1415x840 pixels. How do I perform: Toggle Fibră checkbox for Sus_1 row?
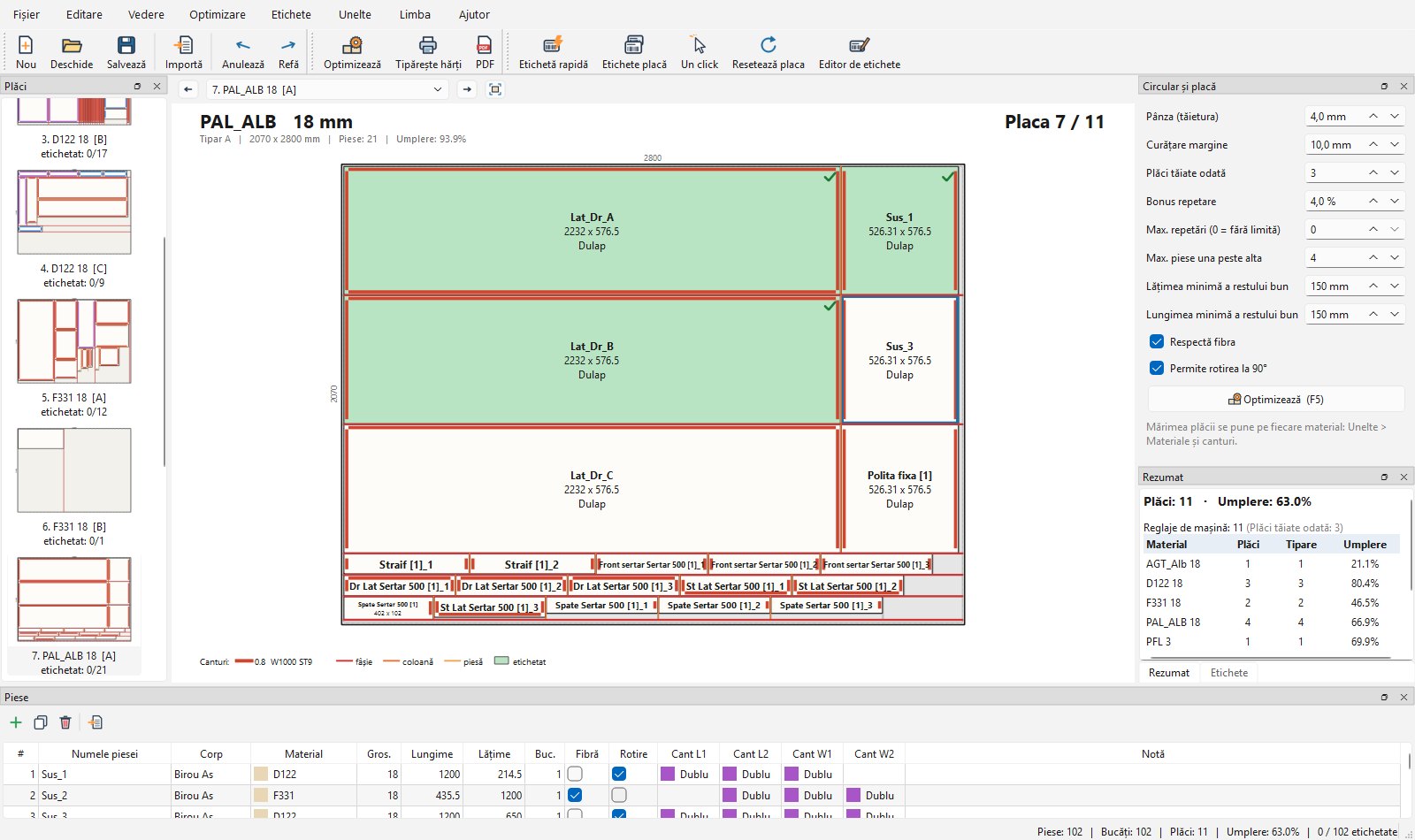tap(575, 774)
